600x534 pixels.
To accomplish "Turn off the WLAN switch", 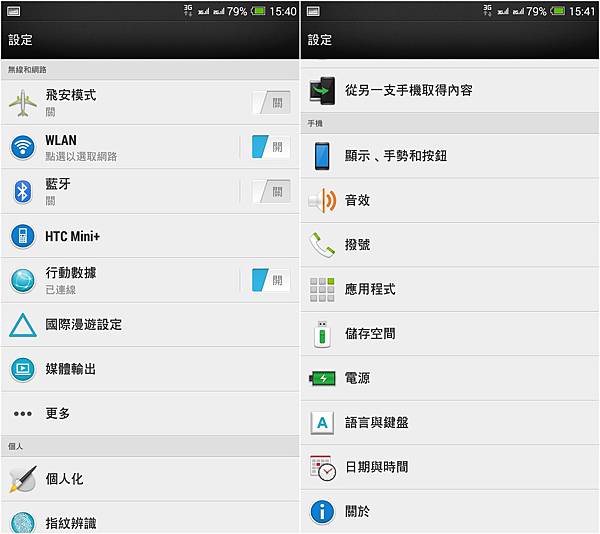I will tap(271, 147).
